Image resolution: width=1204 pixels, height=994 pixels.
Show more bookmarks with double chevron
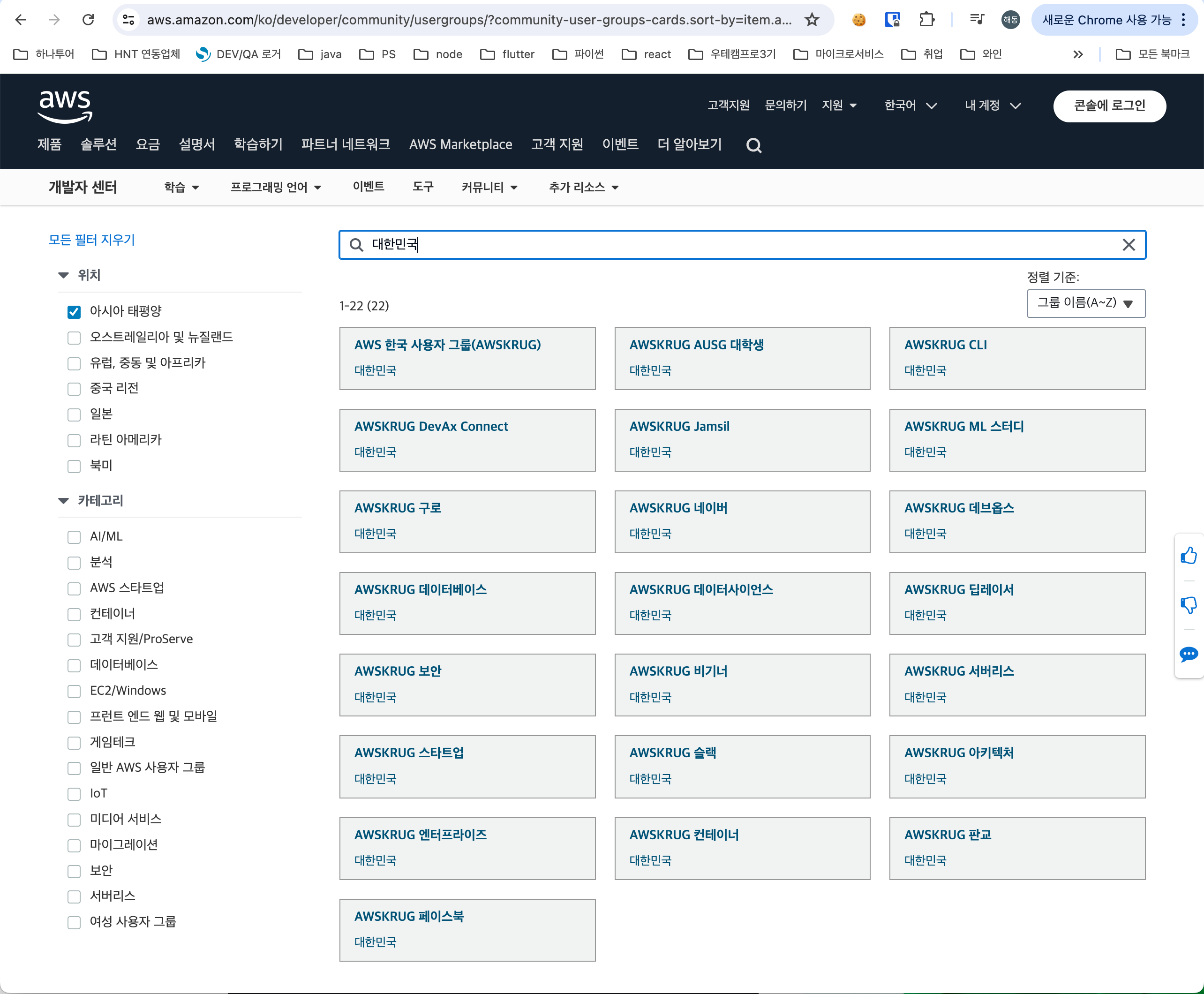coord(1078,54)
